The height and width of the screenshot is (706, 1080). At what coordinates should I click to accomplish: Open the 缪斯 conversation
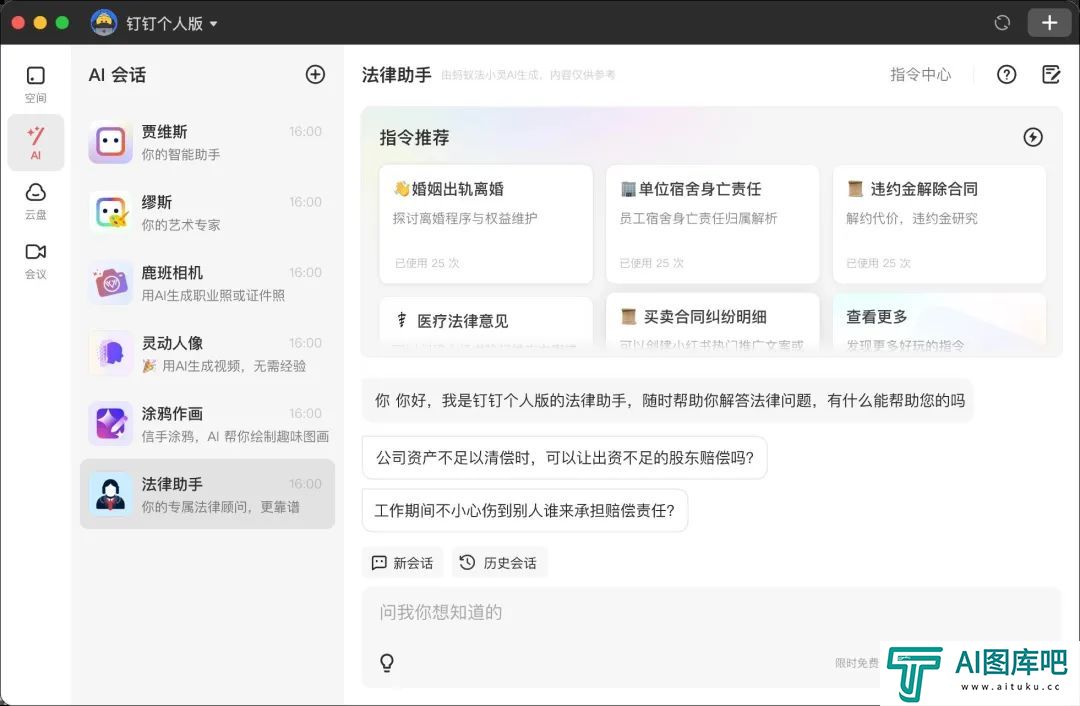click(x=207, y=213)
